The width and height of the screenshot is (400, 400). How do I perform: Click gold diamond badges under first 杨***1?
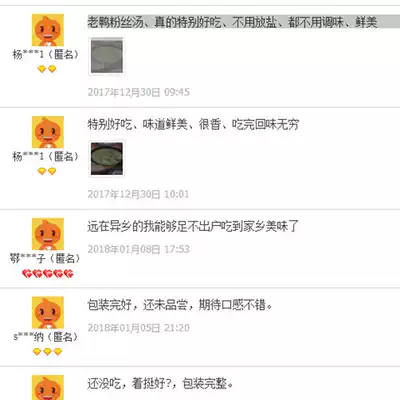pos(47,69)
